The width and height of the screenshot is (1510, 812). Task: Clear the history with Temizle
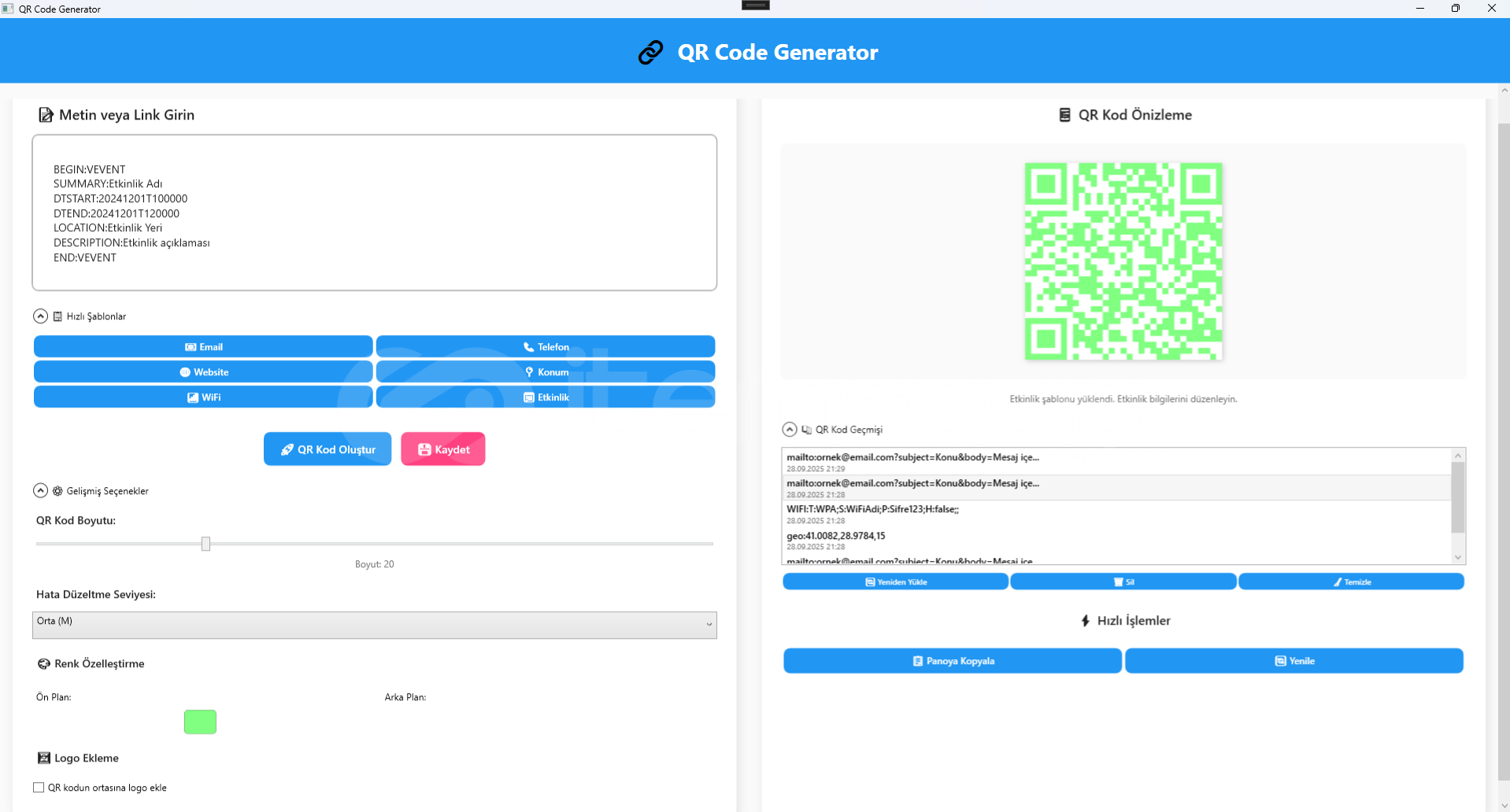click(1351, 582)
